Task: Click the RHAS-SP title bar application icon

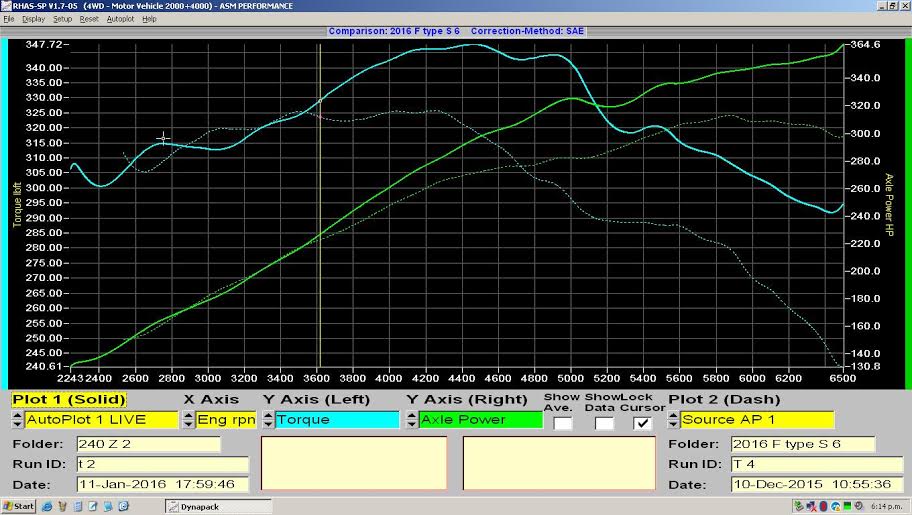Action: point(6,6)
